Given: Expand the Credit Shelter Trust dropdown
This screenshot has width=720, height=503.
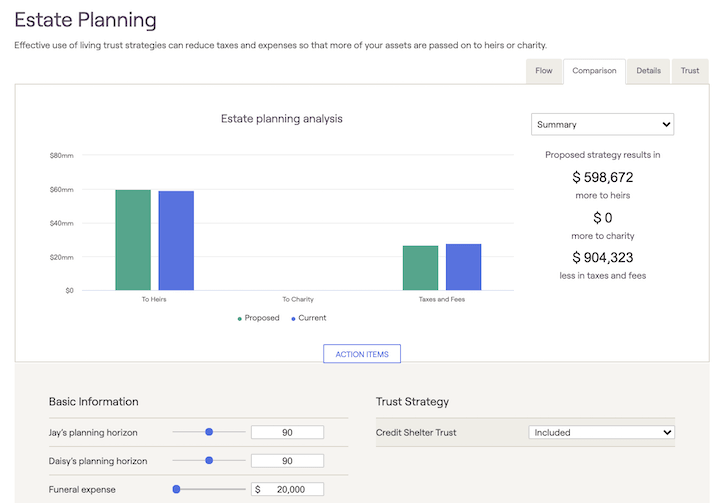Looking at the screenshot, I should (601, 432).
